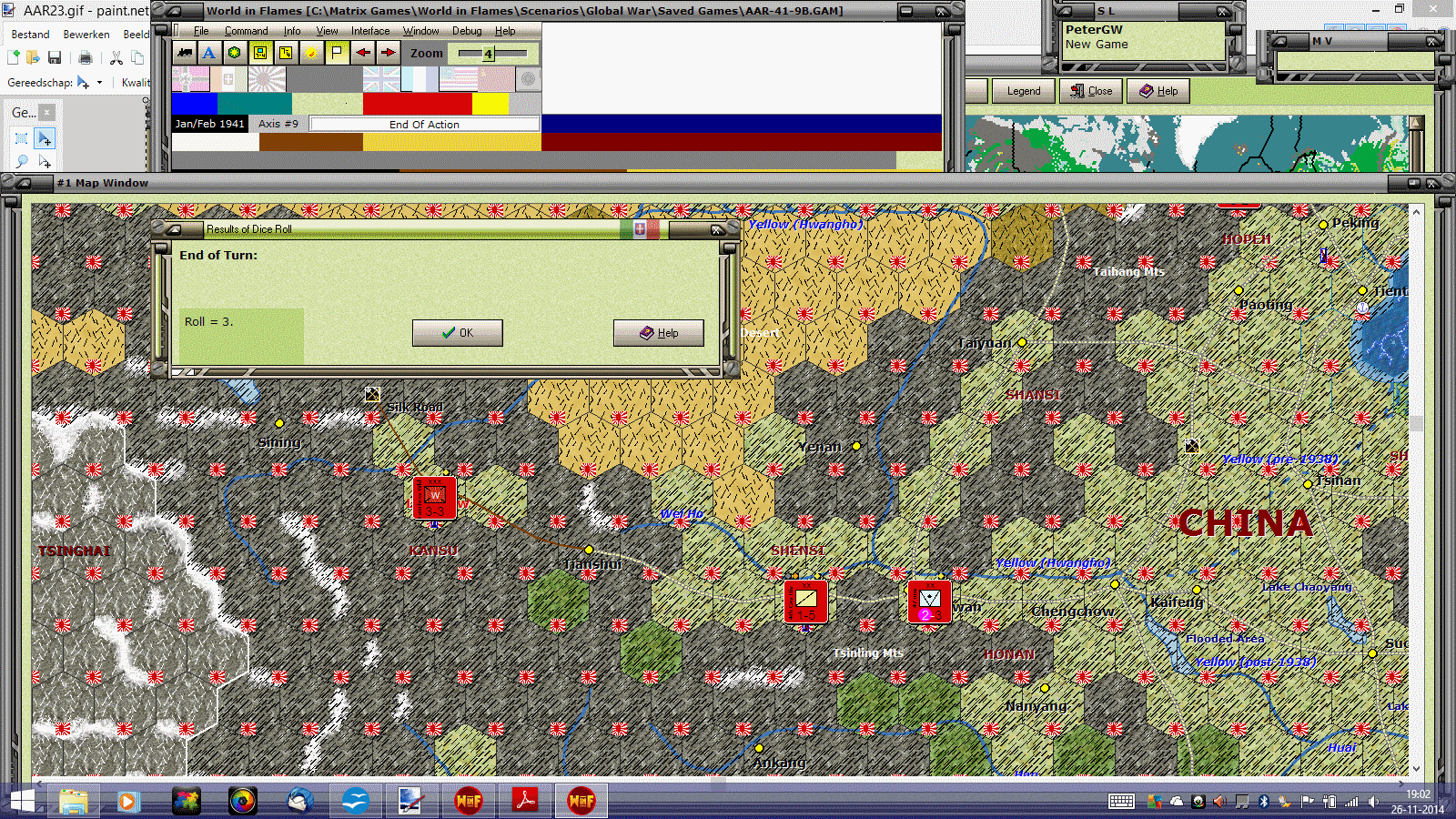
Task: Open the Window menu
Action: 421,31
